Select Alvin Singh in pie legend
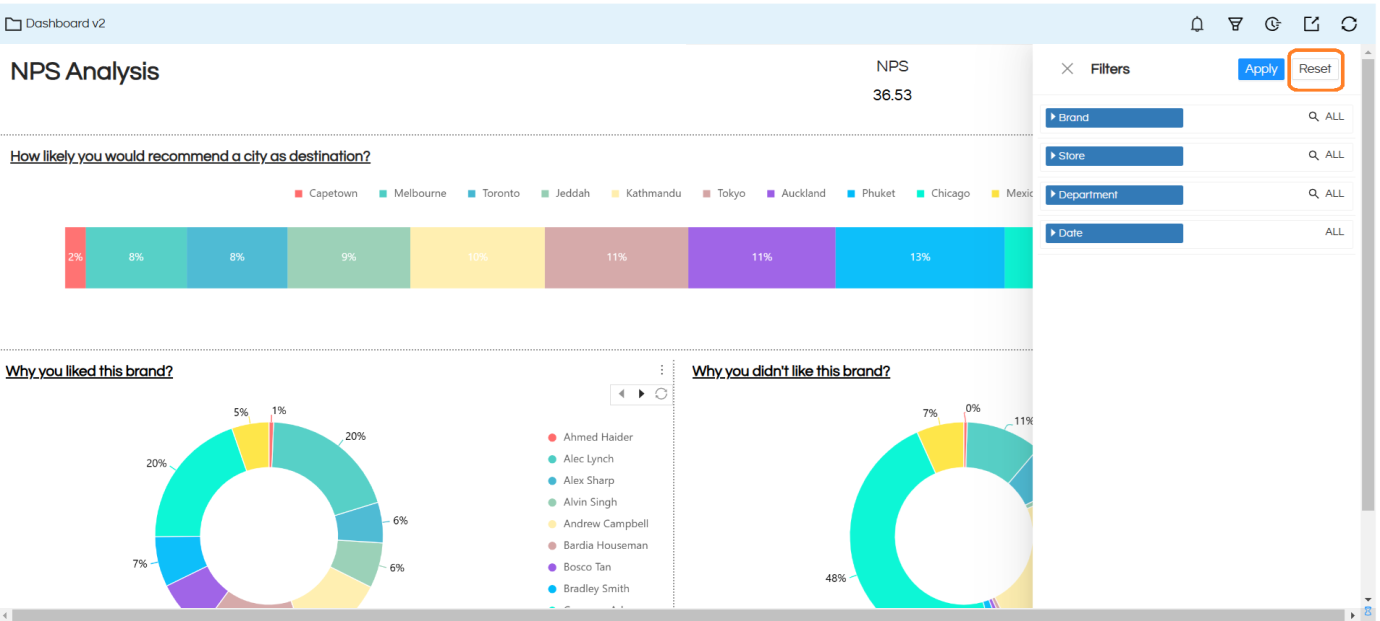 (582, 502)
